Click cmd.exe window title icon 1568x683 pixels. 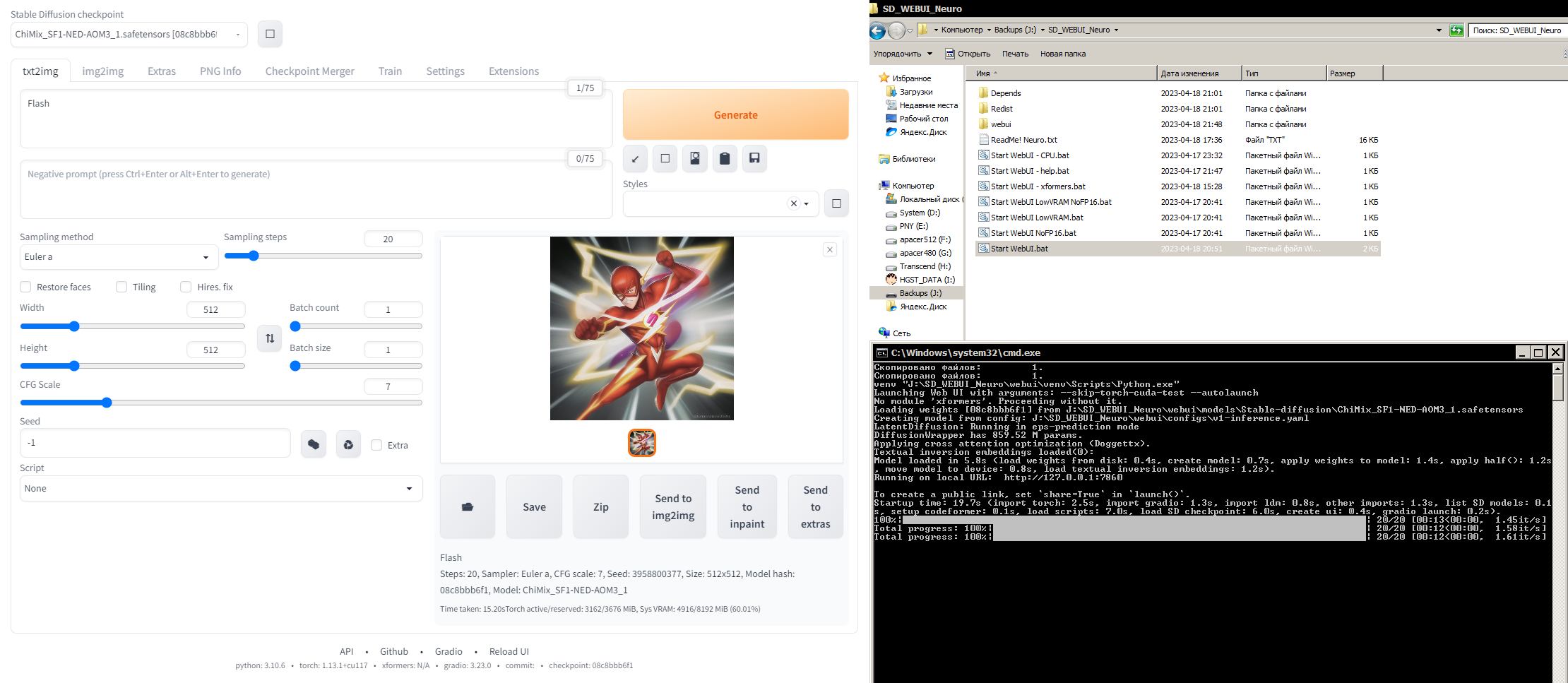coord(881,352)
